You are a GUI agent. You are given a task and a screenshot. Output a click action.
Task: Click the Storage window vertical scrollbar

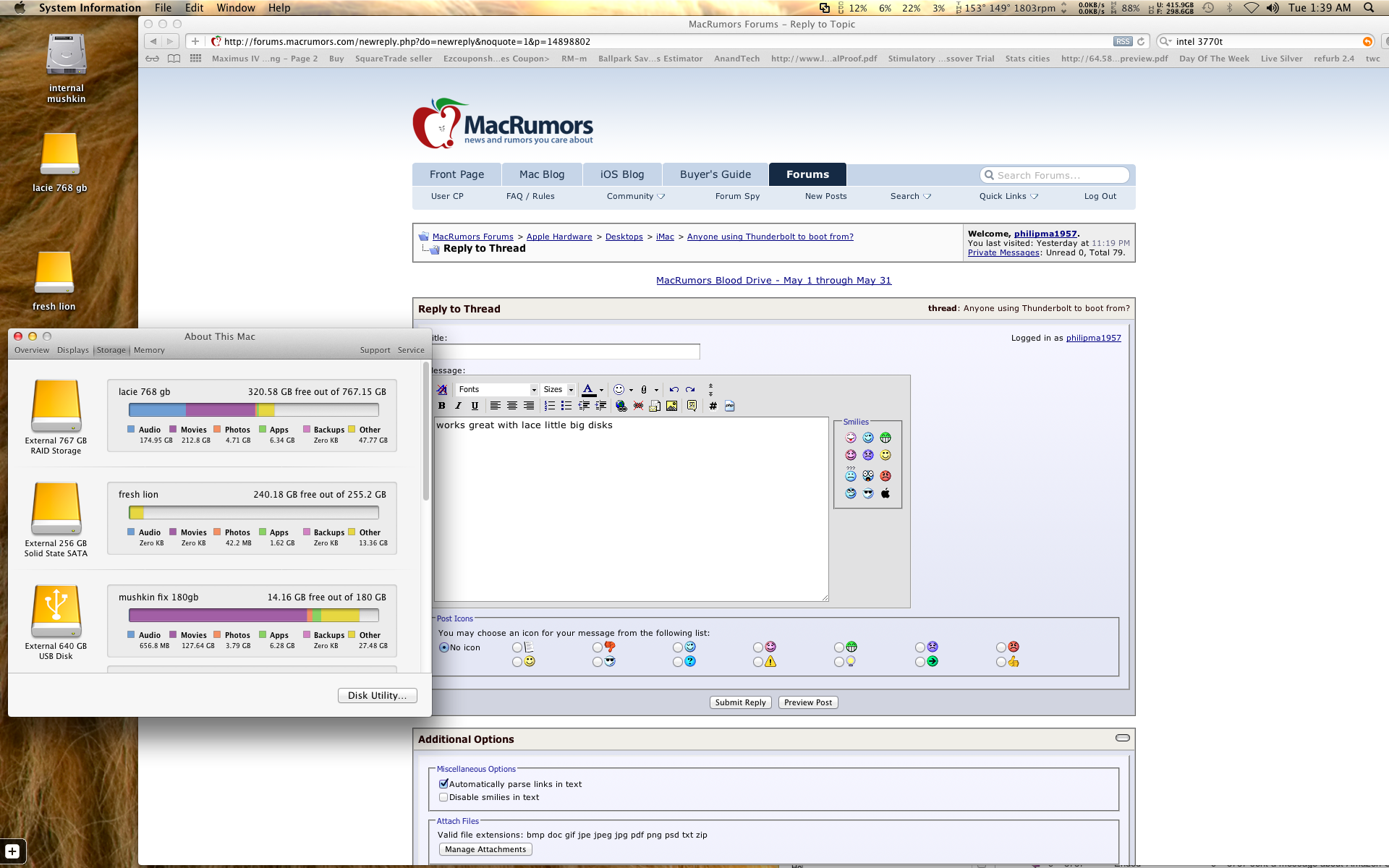click(x=425, y=432)
